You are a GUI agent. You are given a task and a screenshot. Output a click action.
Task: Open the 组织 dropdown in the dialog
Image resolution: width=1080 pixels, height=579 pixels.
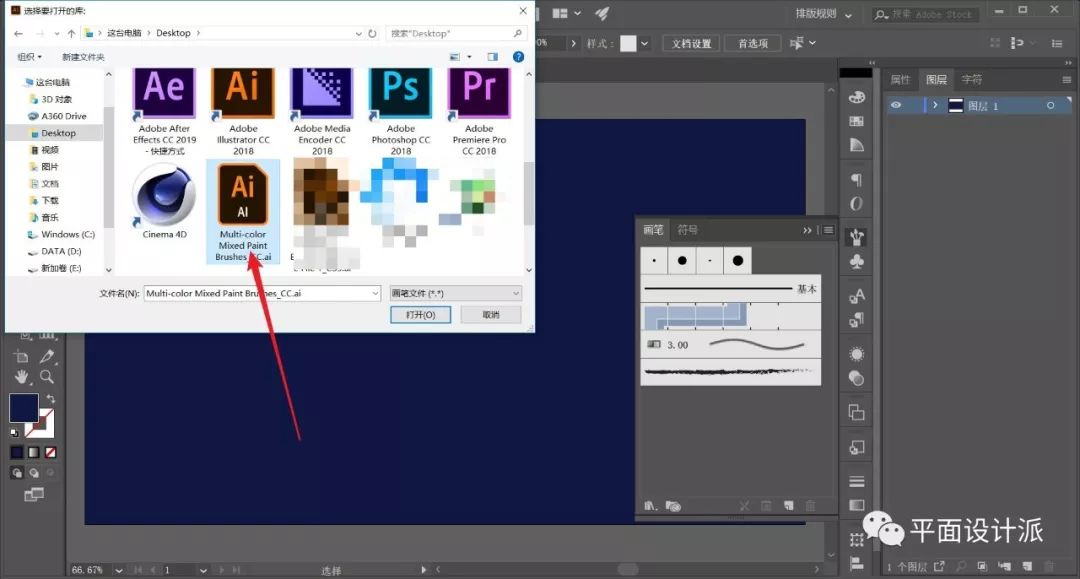point(29,56)
